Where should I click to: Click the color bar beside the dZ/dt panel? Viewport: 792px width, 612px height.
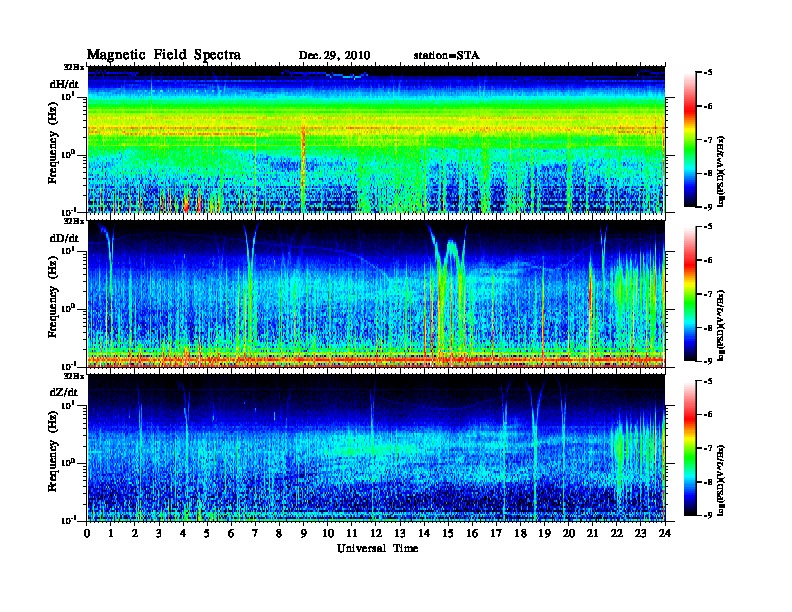690,447
